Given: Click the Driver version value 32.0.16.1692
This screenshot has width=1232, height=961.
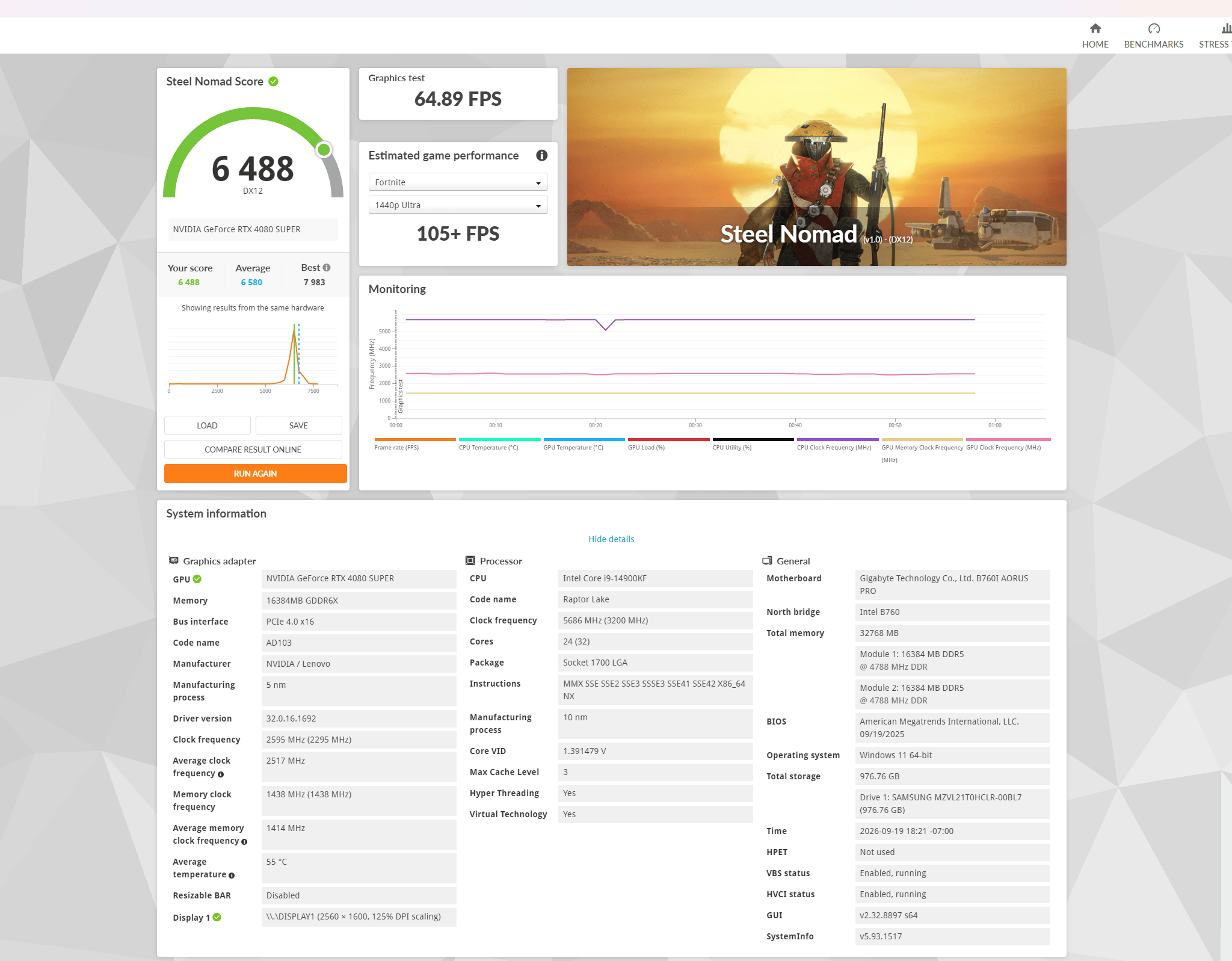Looking at the screenshot, I should point(359,718).
